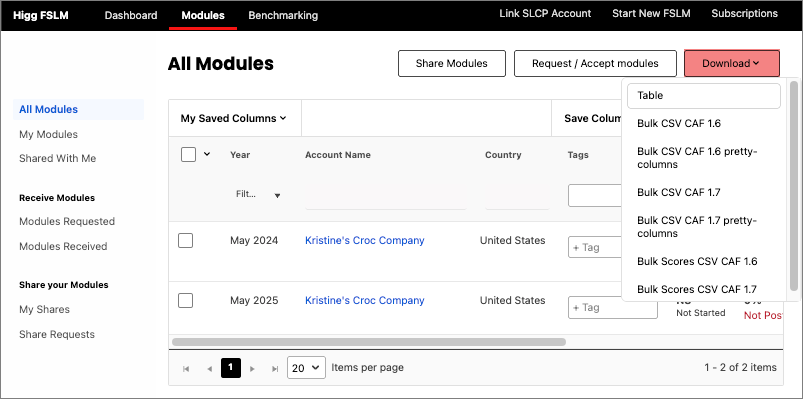Click the Higg FSLM logo text
Image resolution: width=803 pixels, height=399 pixels.
40,15
